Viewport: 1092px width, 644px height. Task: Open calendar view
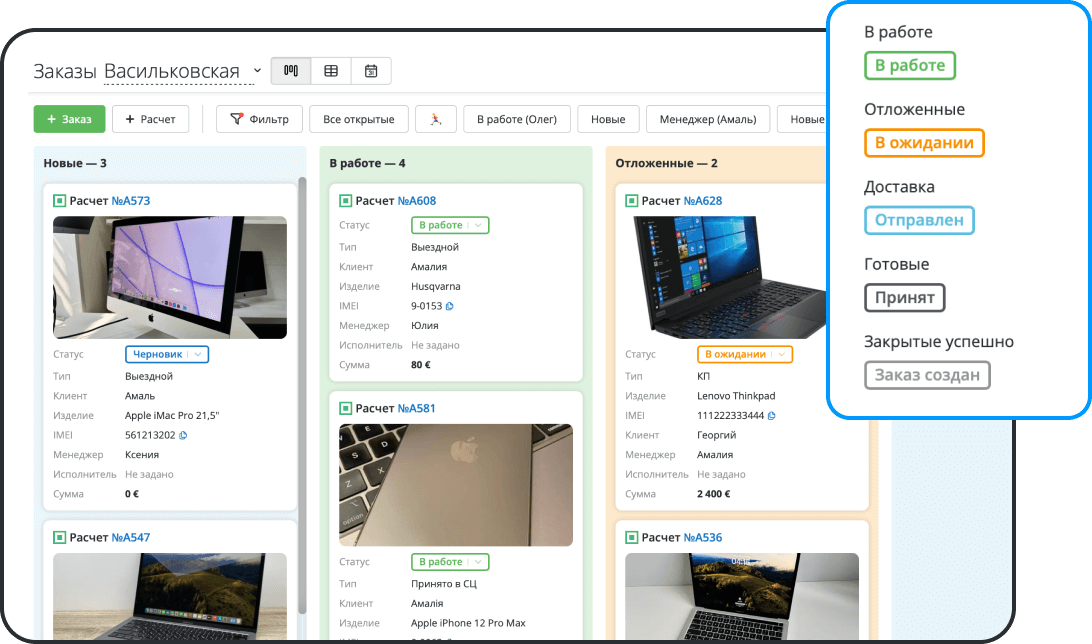click(371, 71)
